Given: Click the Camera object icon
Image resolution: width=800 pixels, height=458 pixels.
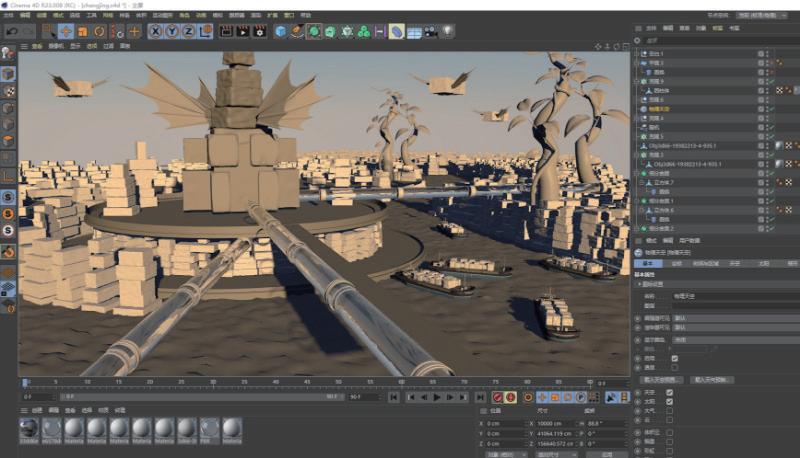Looking at the screenshot, I should point(430,31).
